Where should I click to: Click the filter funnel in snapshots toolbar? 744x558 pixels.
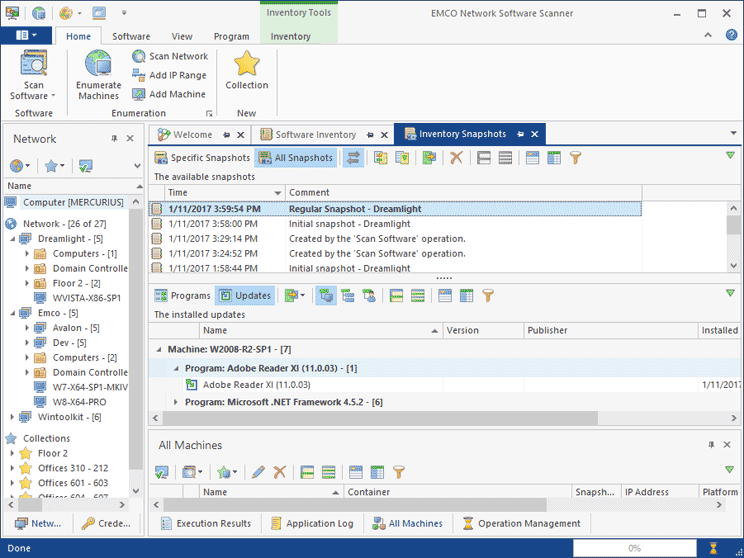point(576,158)
